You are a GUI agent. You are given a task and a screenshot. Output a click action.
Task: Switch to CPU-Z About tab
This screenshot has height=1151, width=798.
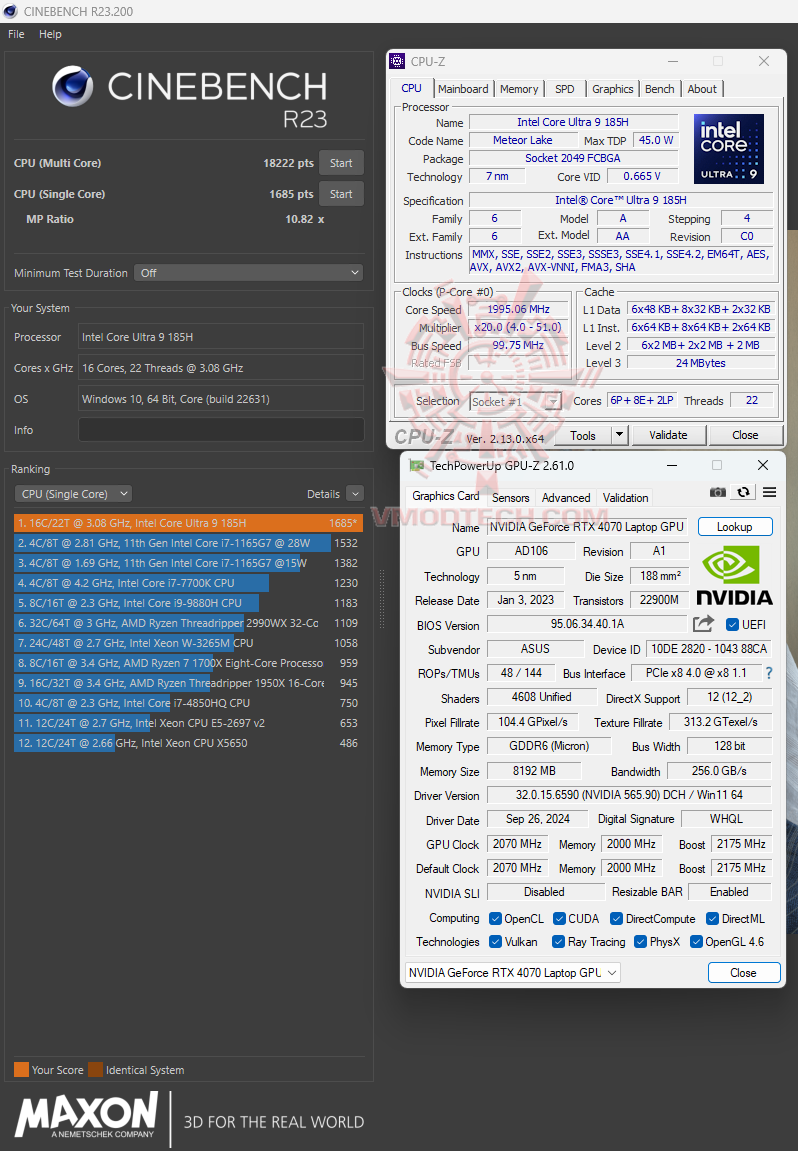pos(702,89)
